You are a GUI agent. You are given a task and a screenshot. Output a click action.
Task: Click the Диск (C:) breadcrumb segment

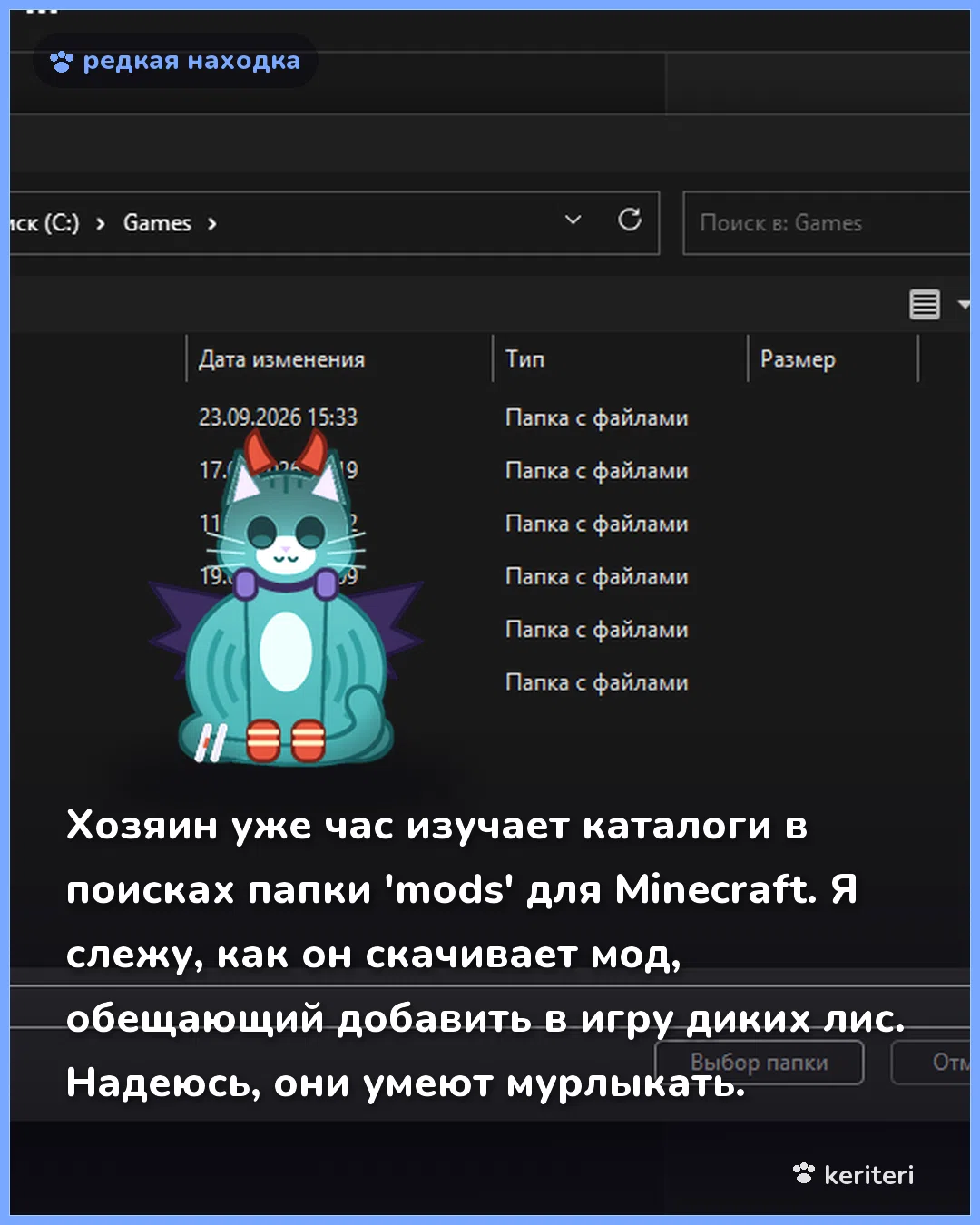(44, 223)
